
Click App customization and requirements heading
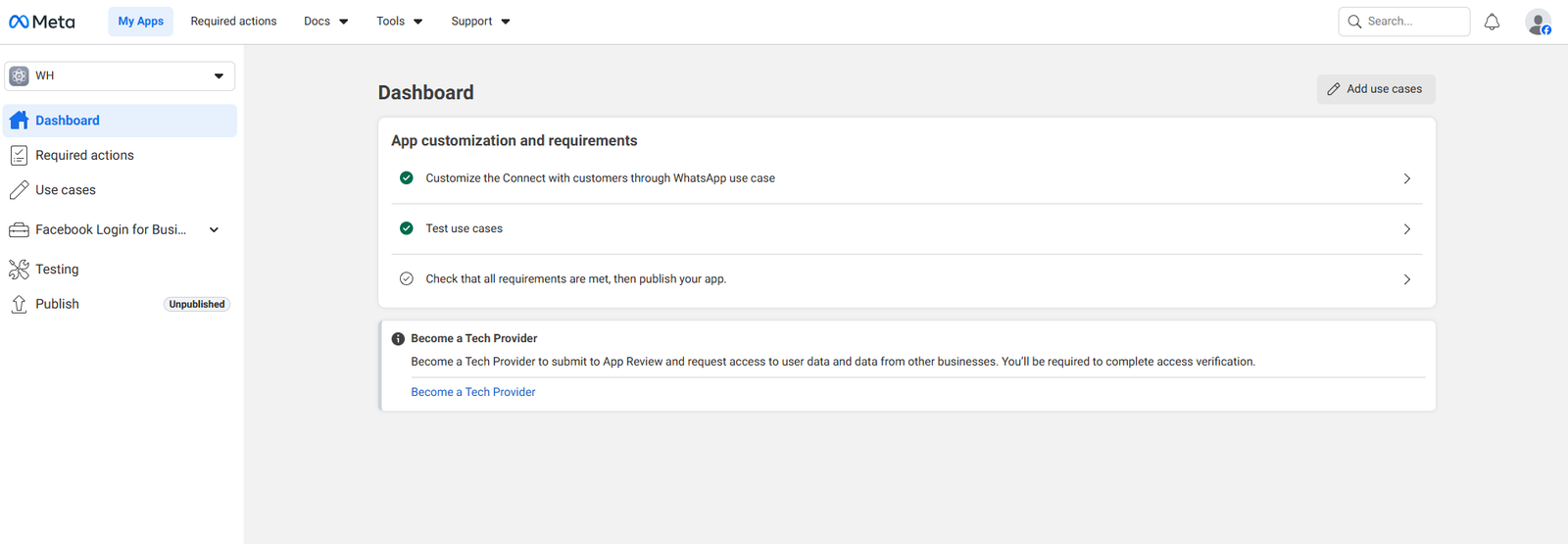point(514,141)
